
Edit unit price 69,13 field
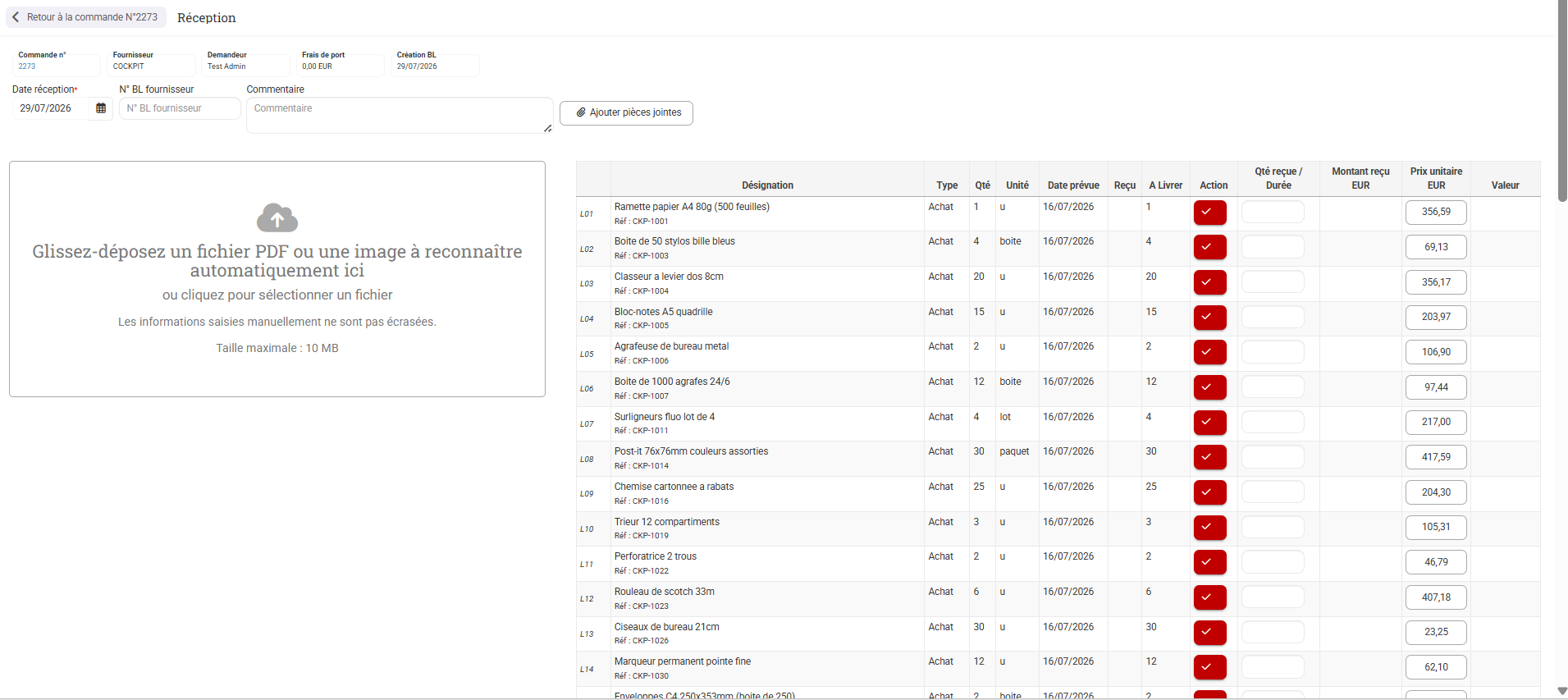click(x=1436, y=247)
